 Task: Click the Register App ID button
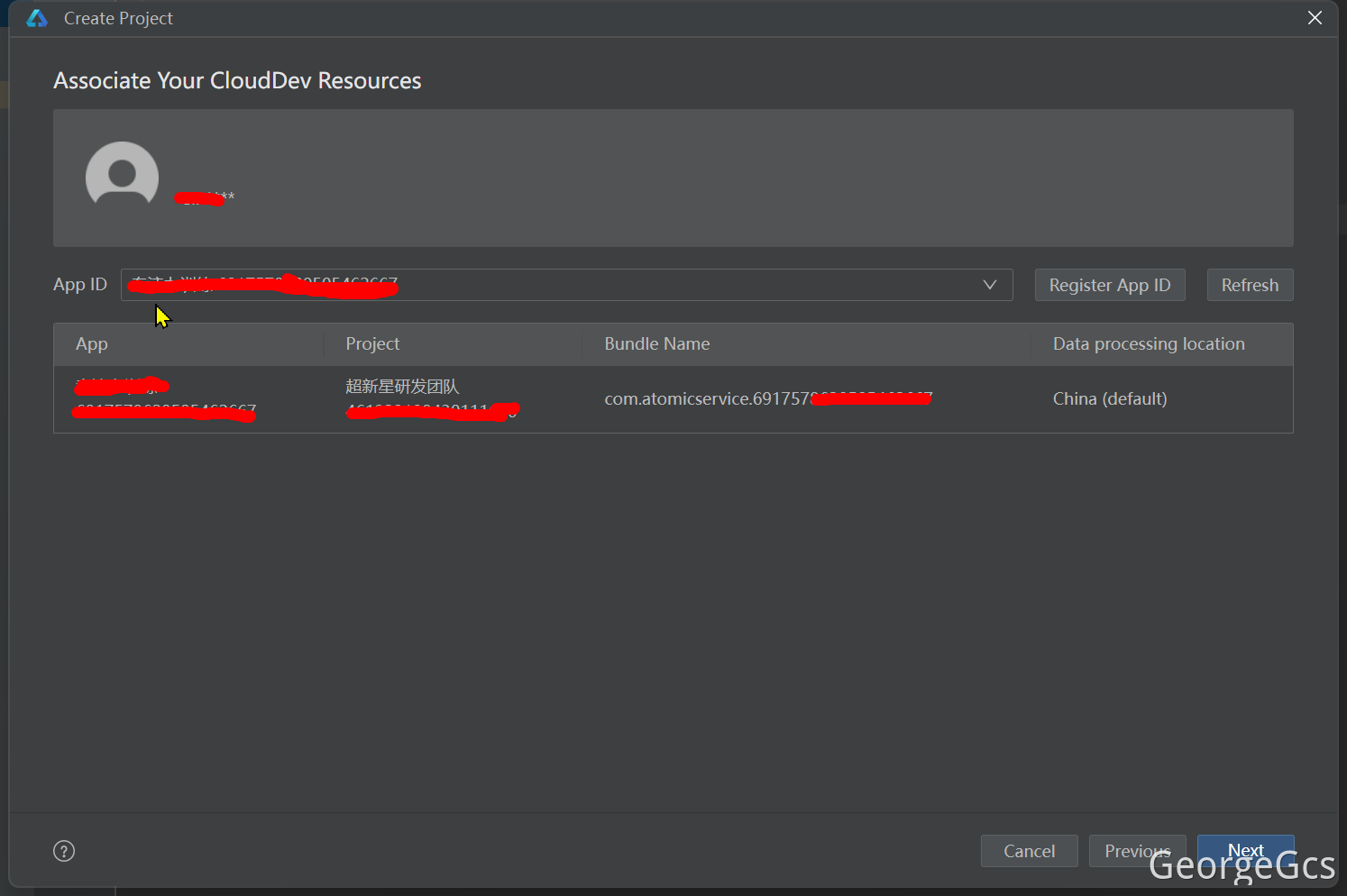pyautogui.click(x=1109, y=285)
